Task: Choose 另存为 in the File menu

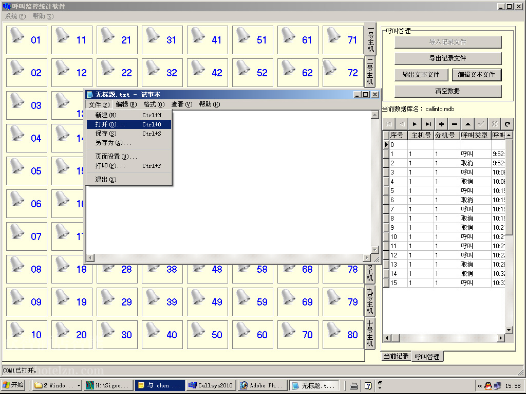Action: [x=129, y=143]
